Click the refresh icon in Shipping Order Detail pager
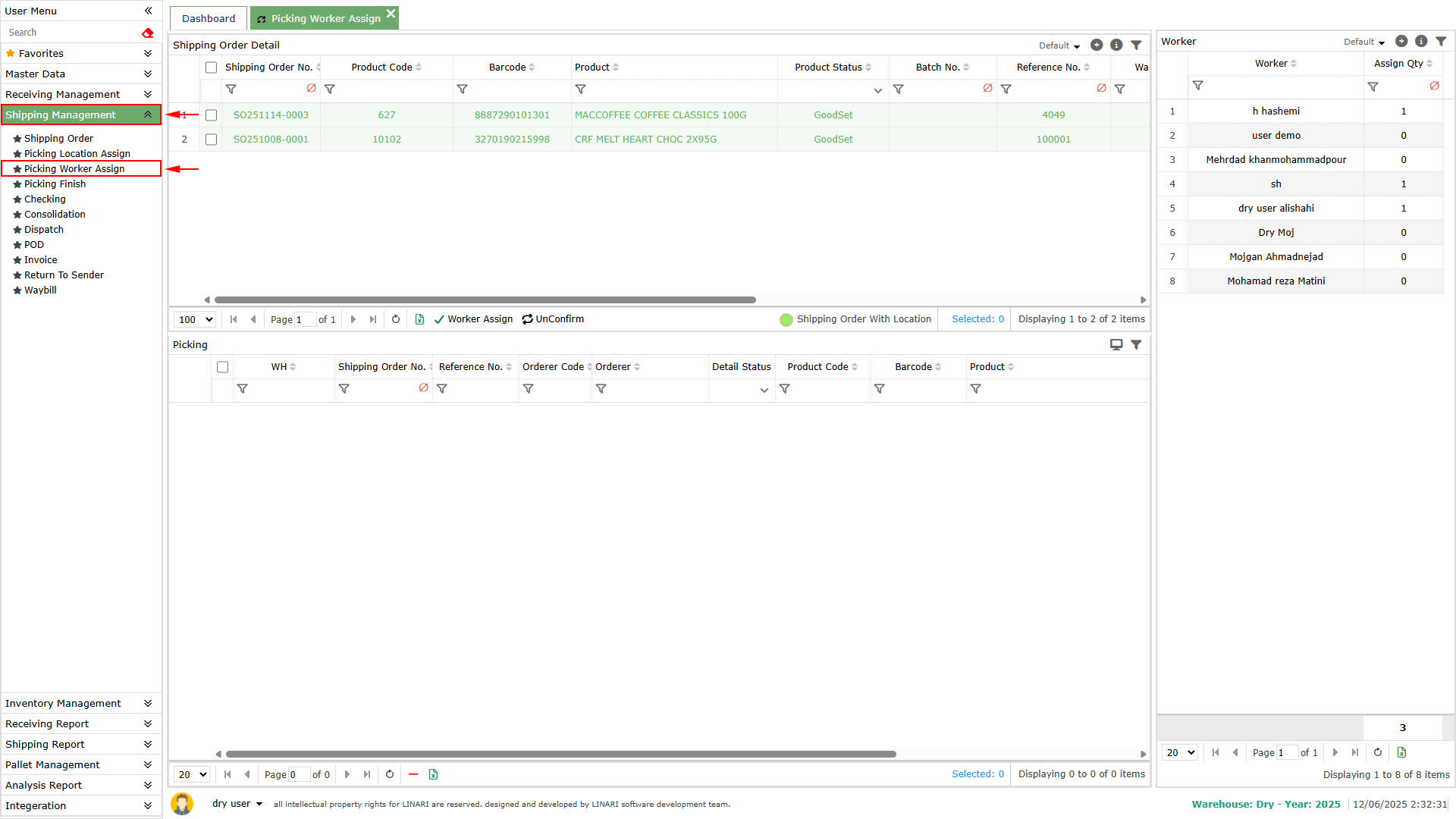The width and height of the screenshot is (1456, 819). pos(396,319)
